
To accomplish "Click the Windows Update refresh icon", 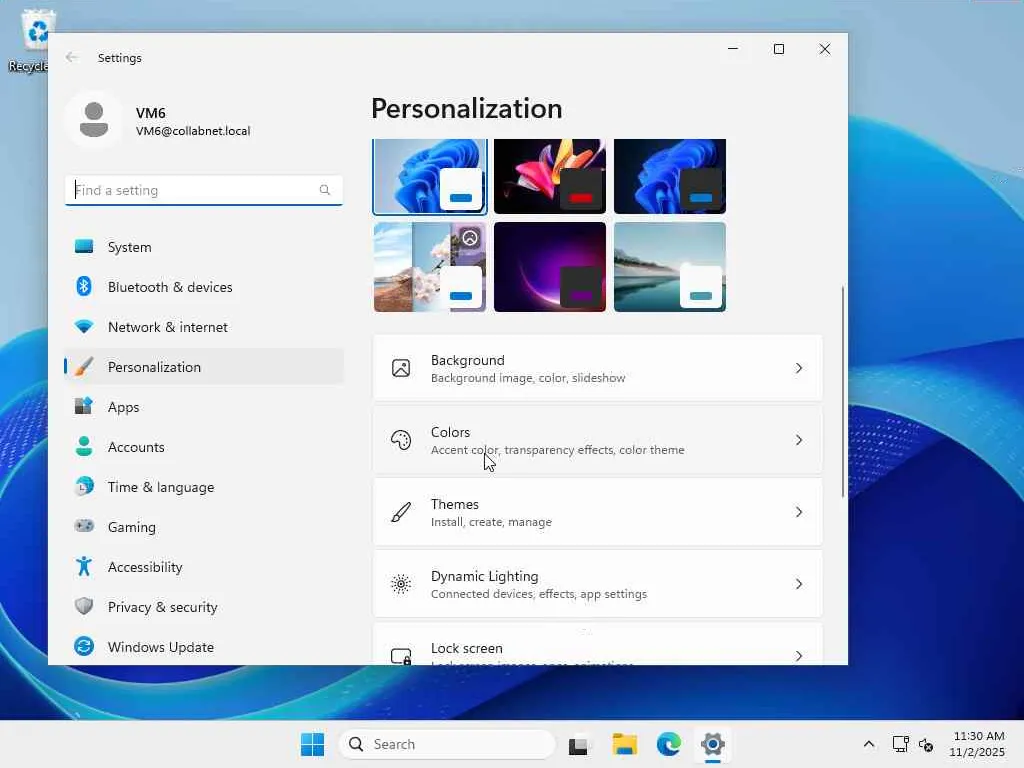I will click(x=84, y=646).
